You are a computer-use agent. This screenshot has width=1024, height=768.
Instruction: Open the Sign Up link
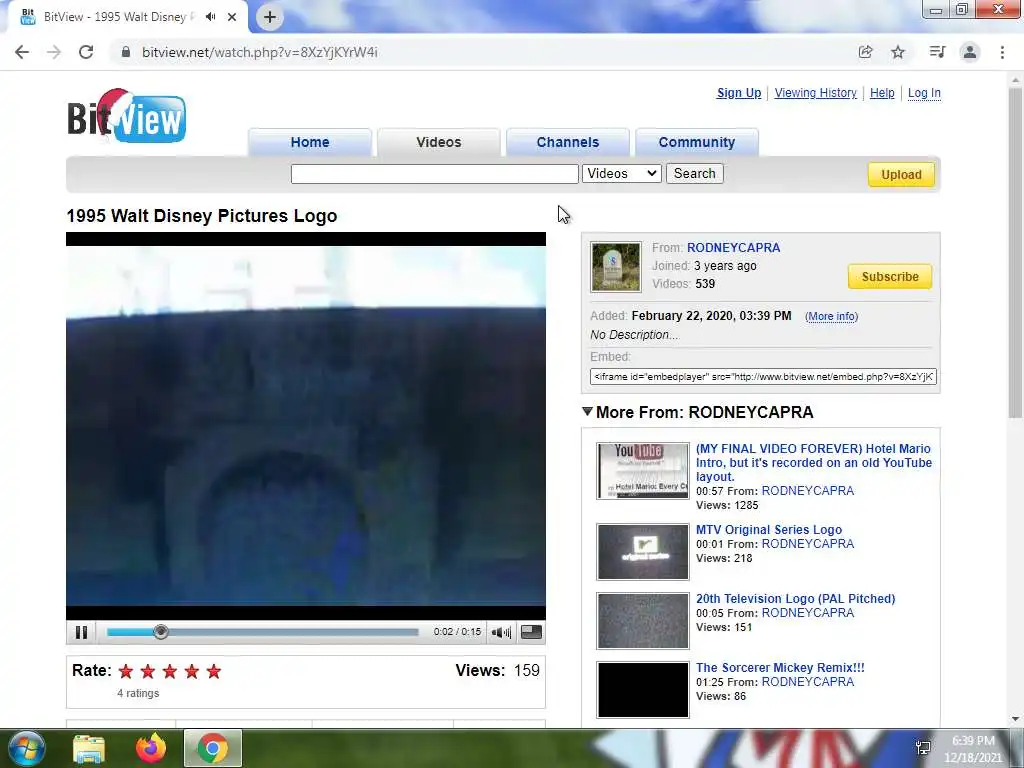point(739,93)
